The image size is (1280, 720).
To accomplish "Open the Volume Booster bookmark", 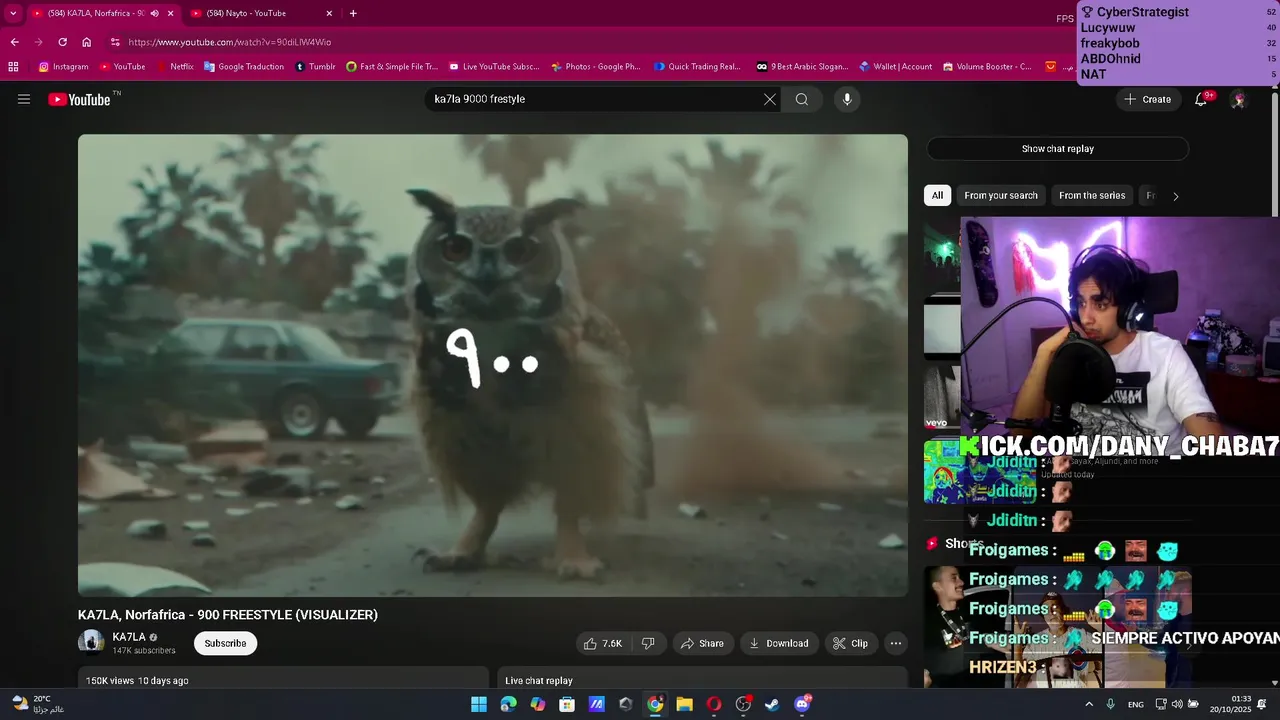I will click(986, 67).
